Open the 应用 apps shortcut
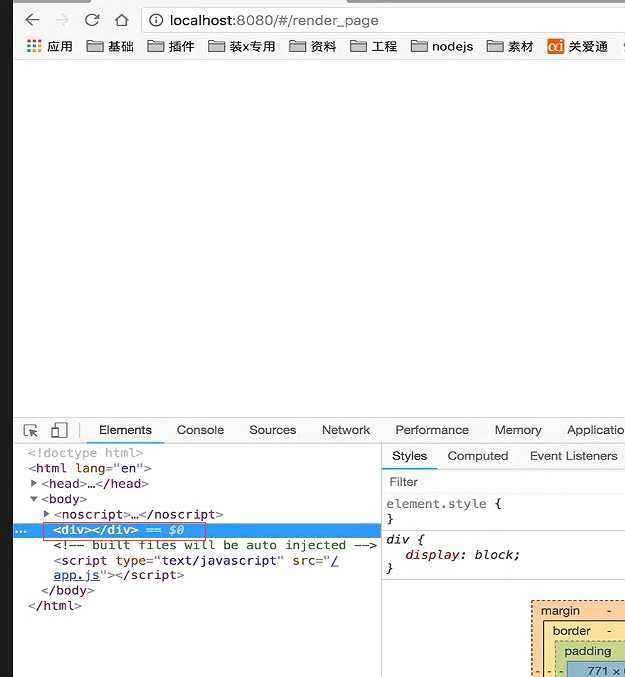This screenshot has width=625, height=677. click(x=50, y=46)
